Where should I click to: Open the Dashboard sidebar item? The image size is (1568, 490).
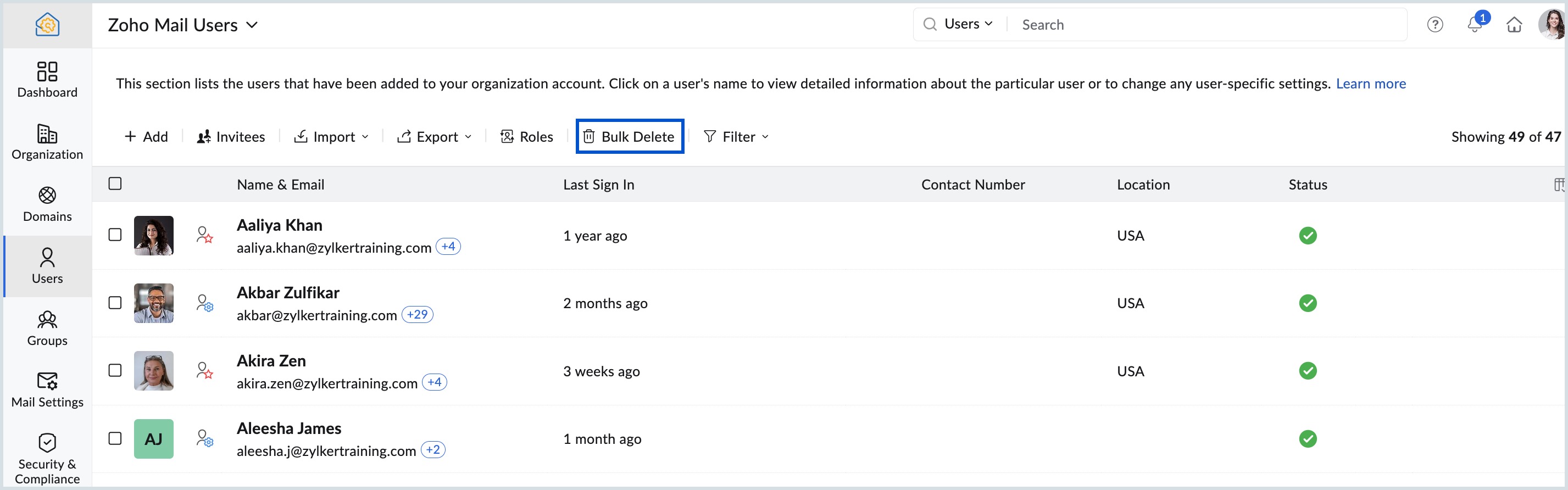coord(47,80)
